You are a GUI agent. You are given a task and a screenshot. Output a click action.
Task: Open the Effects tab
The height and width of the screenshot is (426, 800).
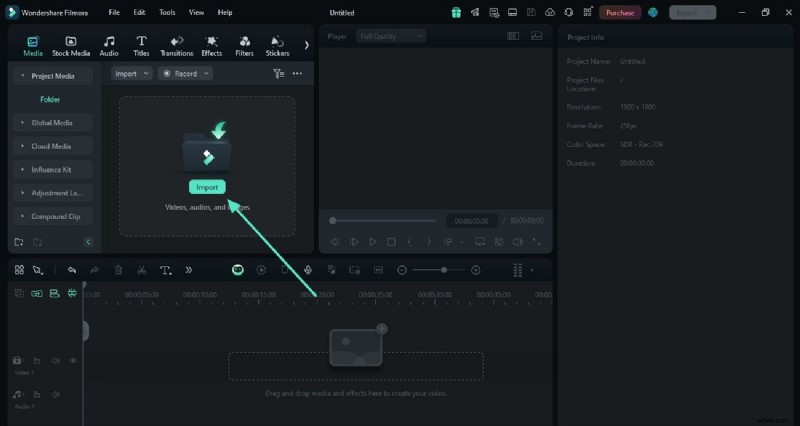click(211, 46)
